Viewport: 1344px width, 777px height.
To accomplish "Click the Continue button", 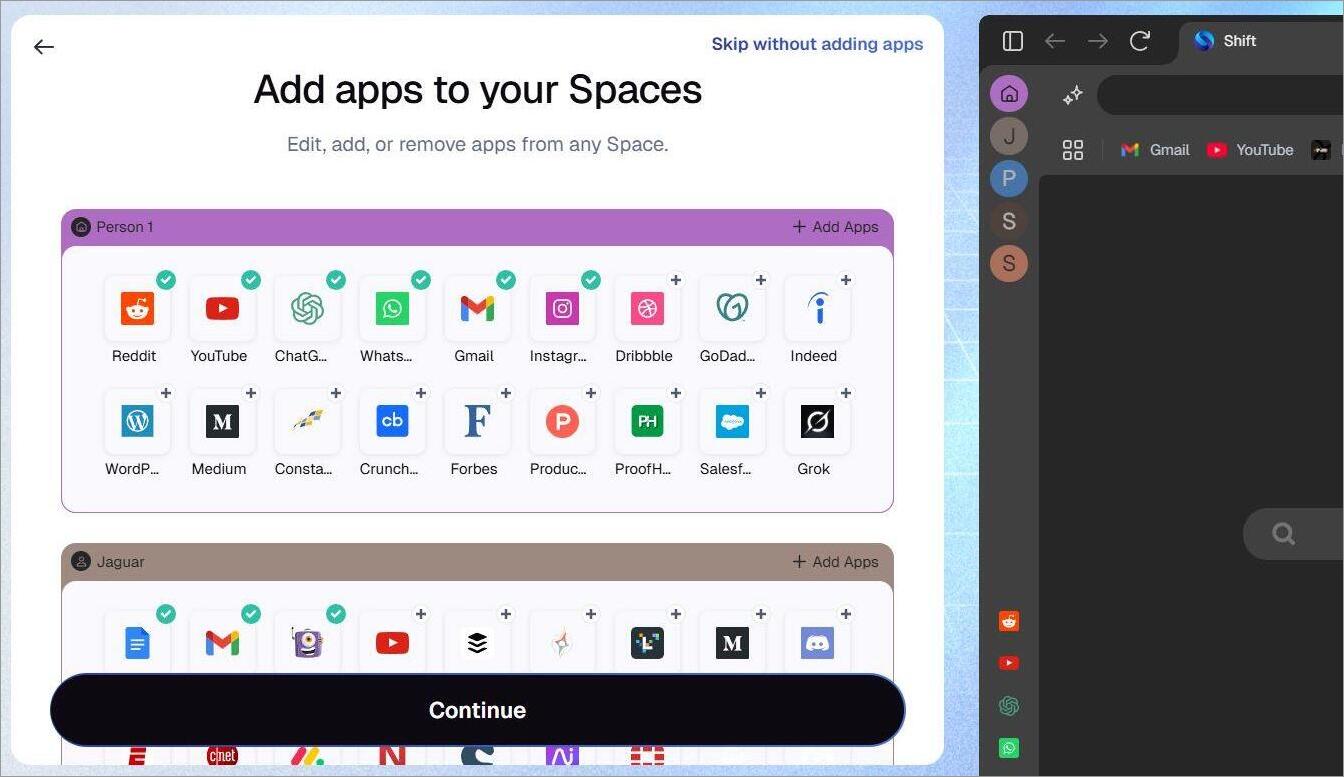I will tap(477, 710).
